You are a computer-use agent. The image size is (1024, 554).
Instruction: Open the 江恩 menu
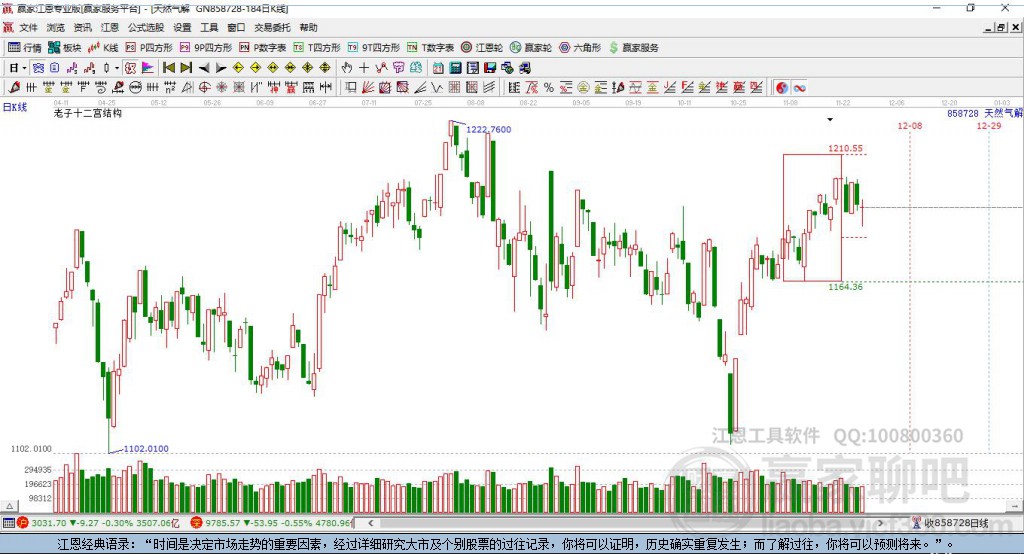click(110, 27)
